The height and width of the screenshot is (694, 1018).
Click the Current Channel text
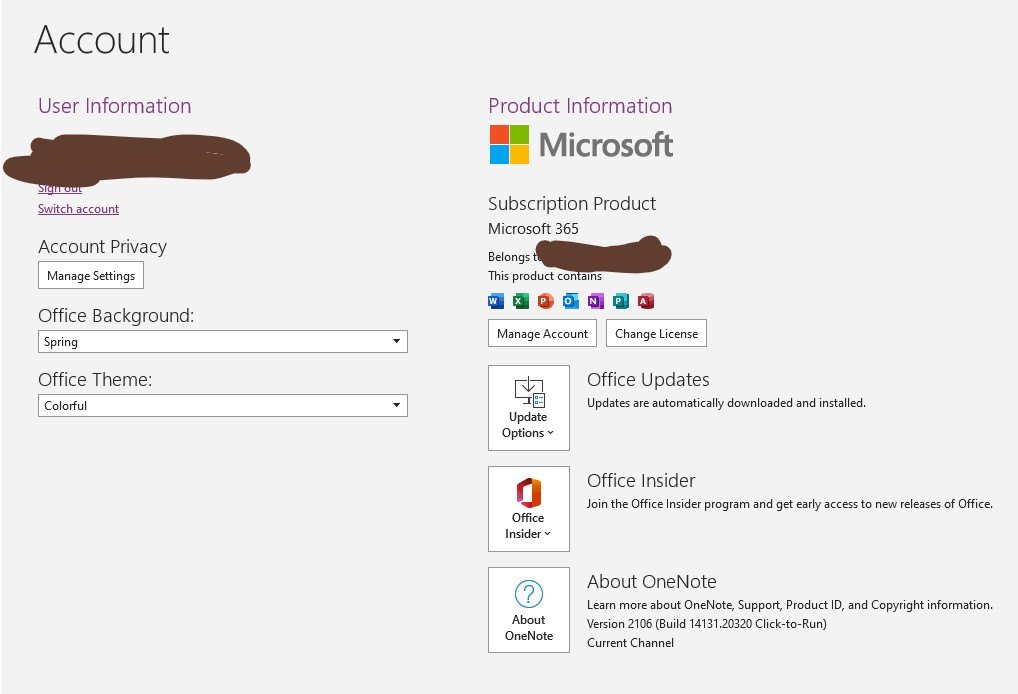click(x=630, y=643)
